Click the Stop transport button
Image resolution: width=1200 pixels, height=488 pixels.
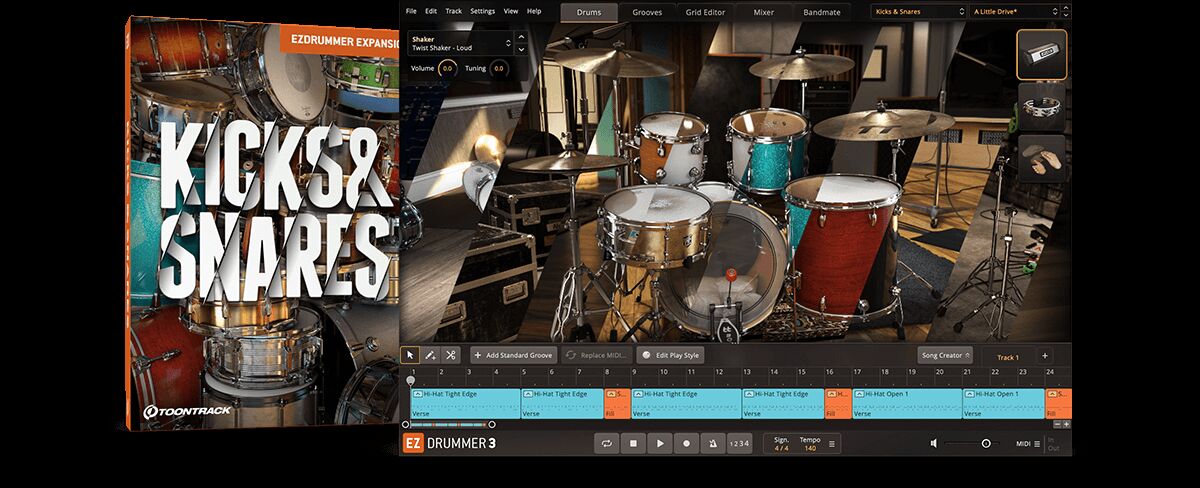click(x=633, y=443)
